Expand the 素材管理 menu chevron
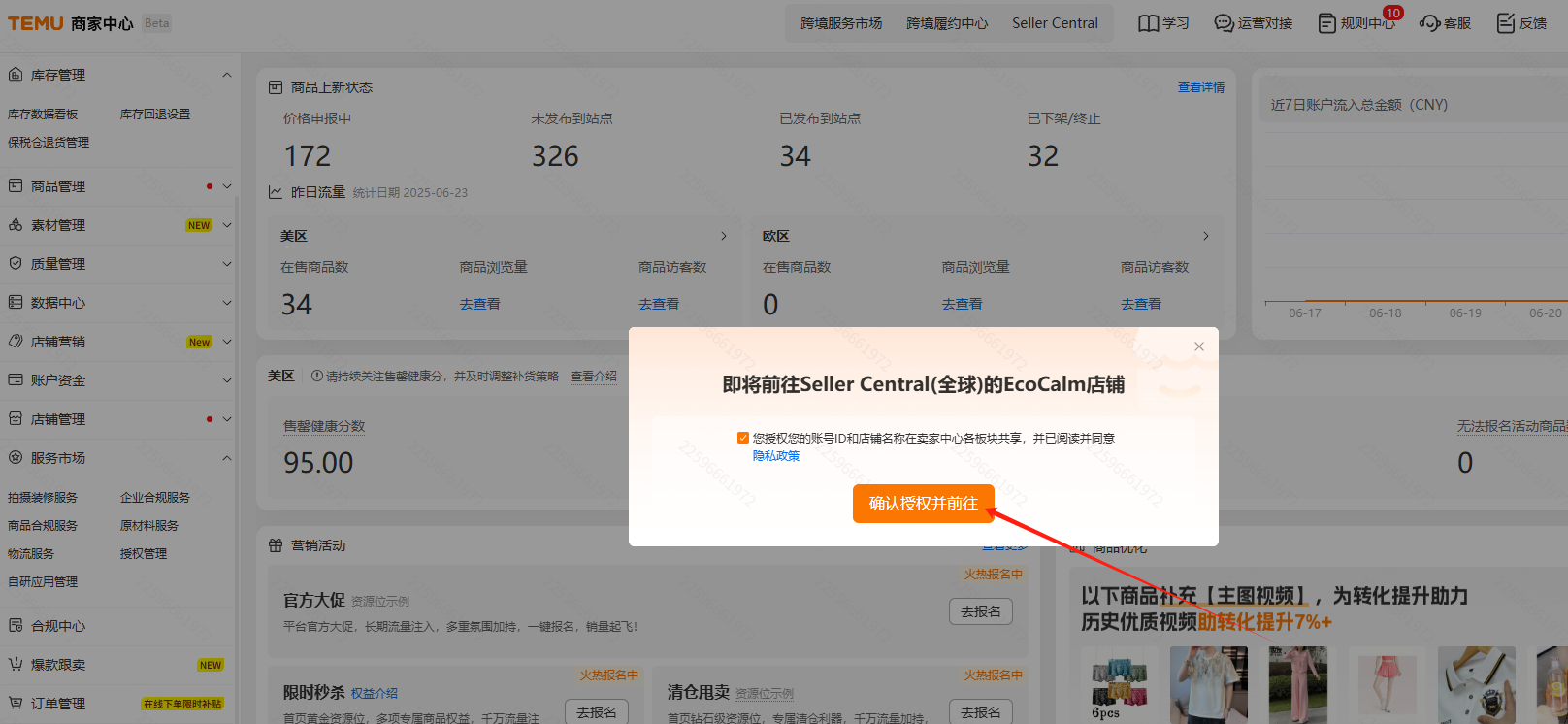Screen dimensions: 1568x724 227,224
